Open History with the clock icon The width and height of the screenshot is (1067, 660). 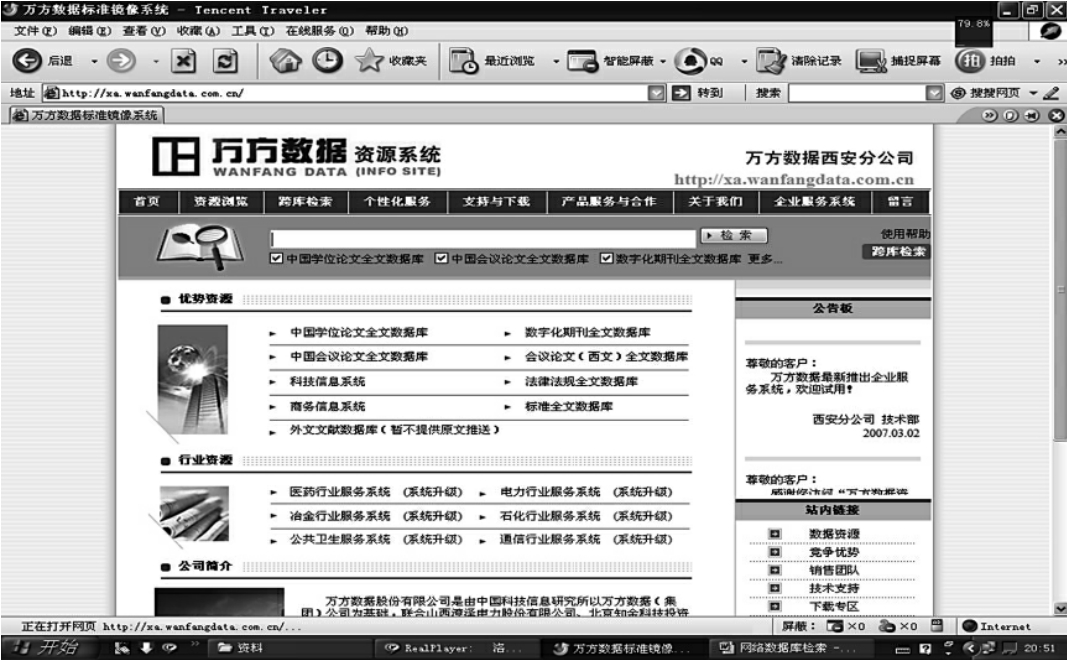click(x=327, y=61)
